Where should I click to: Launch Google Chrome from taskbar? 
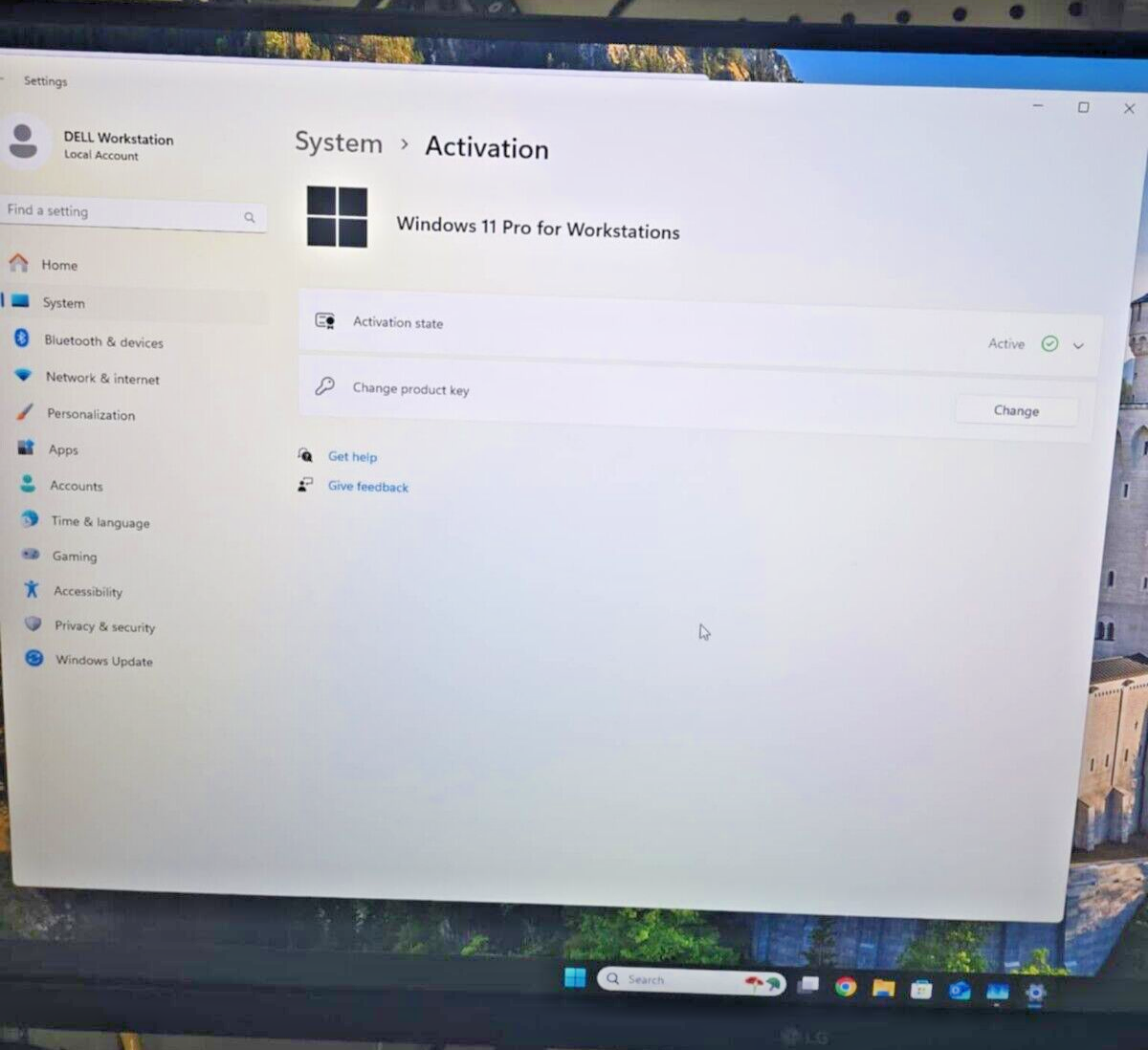click(846, 986)
